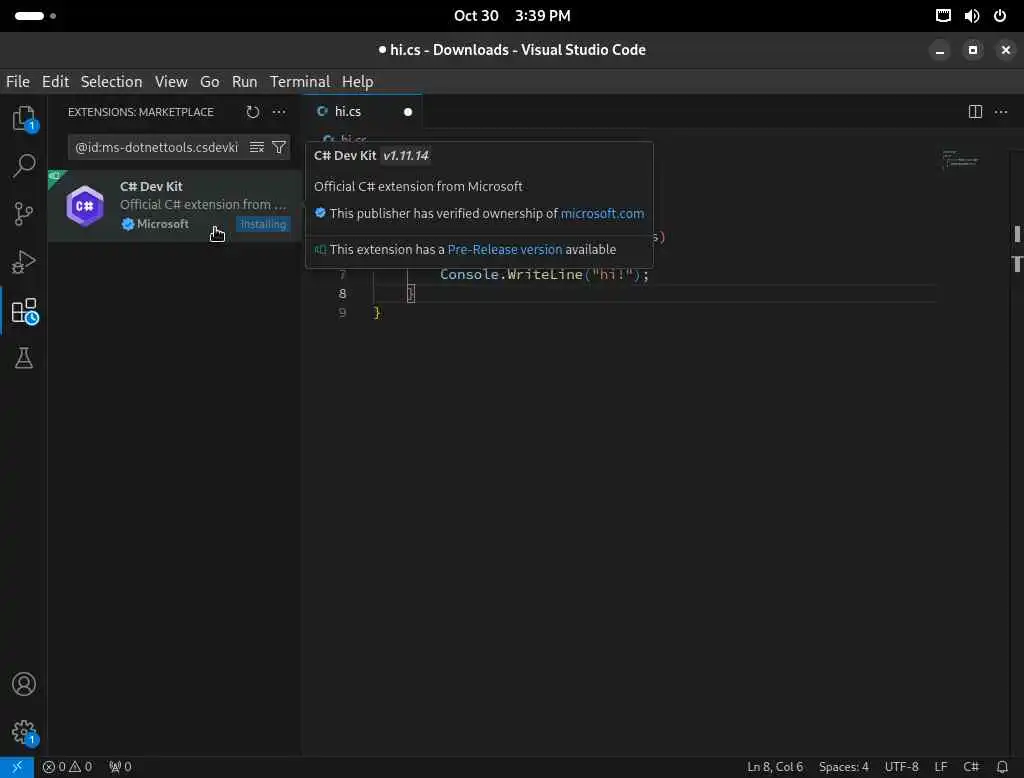Select C# language mode in status bar
Viewport: 1024px width, 778px height.
[971, 766]
